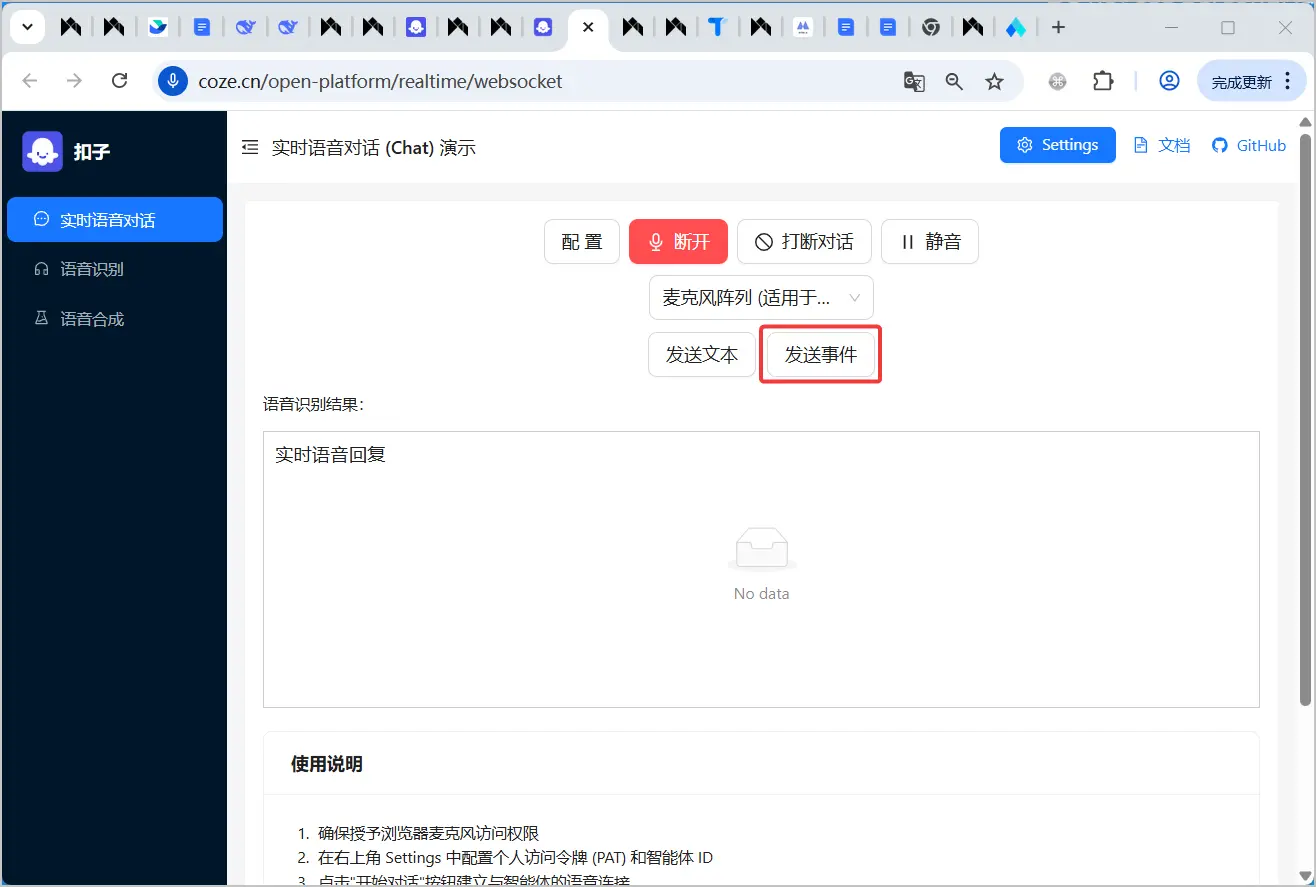Click the gray round extension icon
The width and height of the screenshot is (1316, 887).
pyautogui.click(x=1057, y=81)
